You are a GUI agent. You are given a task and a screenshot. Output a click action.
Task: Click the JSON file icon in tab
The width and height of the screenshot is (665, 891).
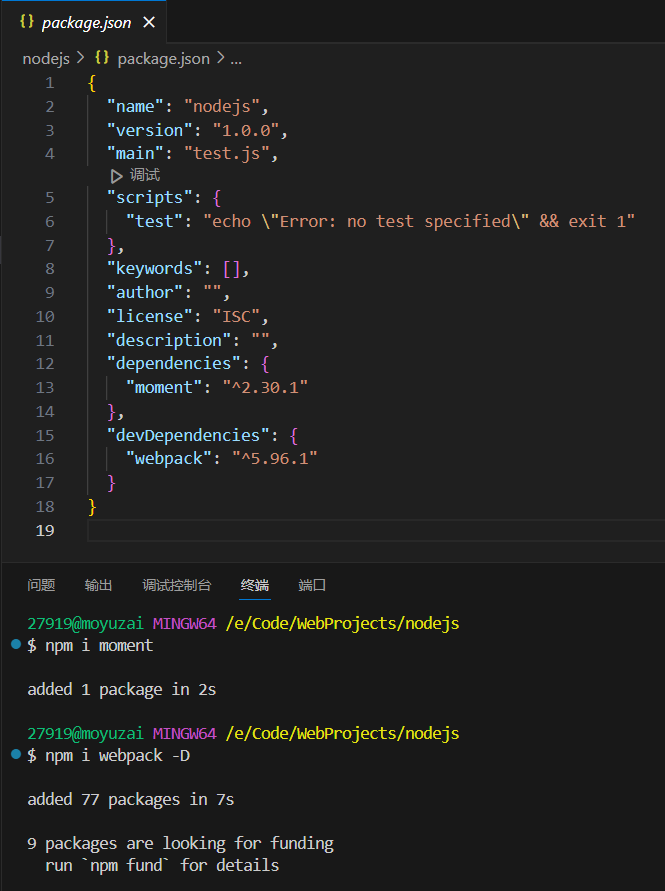click(x=26, y=22)
